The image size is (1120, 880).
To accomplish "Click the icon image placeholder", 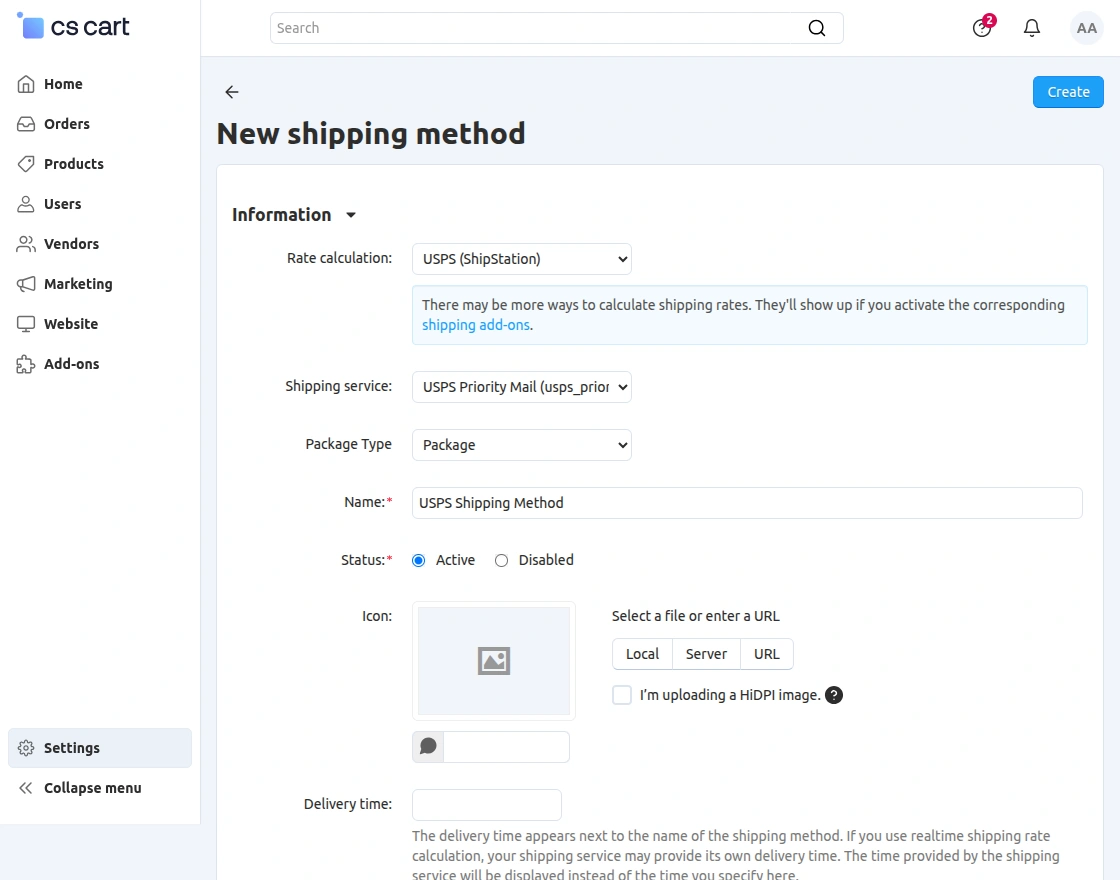I will point(494,661).
